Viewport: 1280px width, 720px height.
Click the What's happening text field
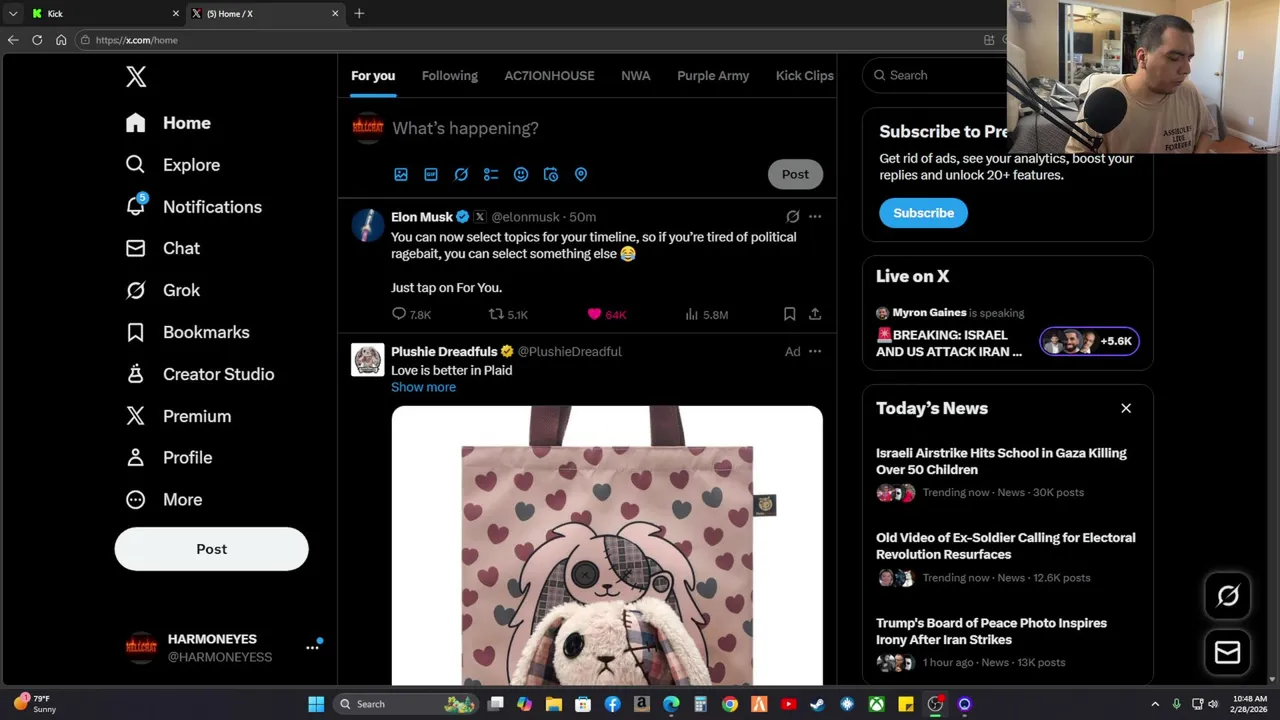click(x=465, y=128)
